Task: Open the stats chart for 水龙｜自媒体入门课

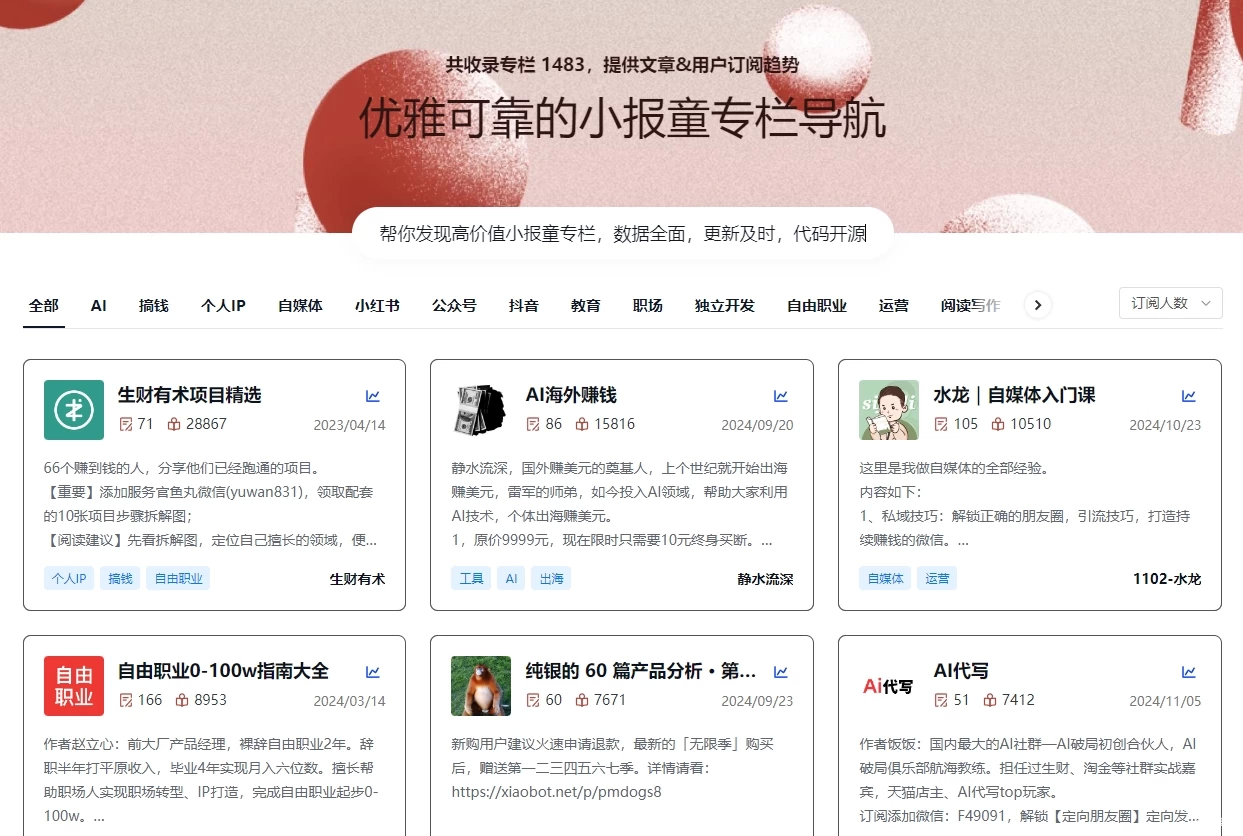Action: (x=1187, y=395)
